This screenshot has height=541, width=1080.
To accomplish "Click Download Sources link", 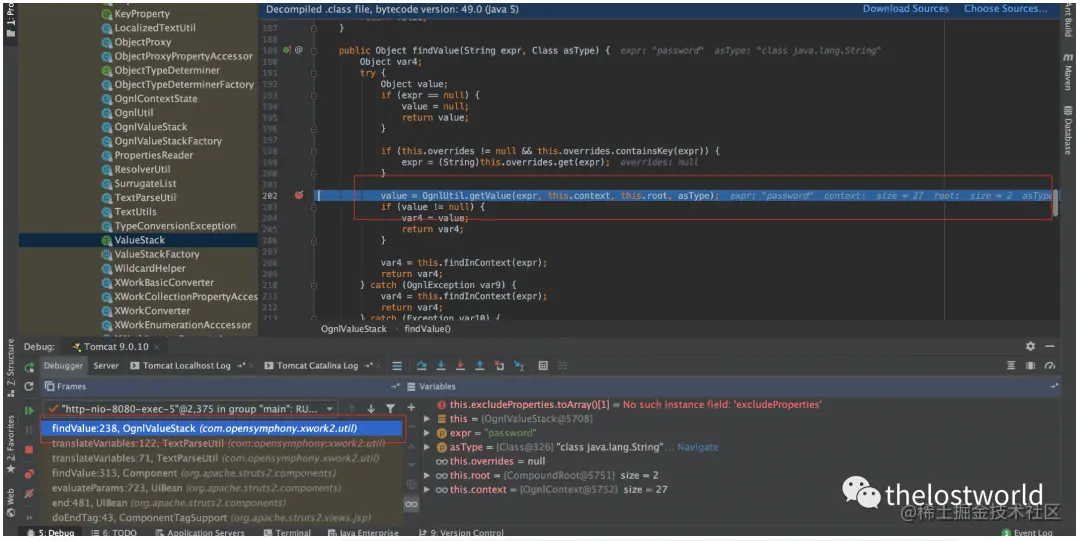I will click(x=905, y=9).
